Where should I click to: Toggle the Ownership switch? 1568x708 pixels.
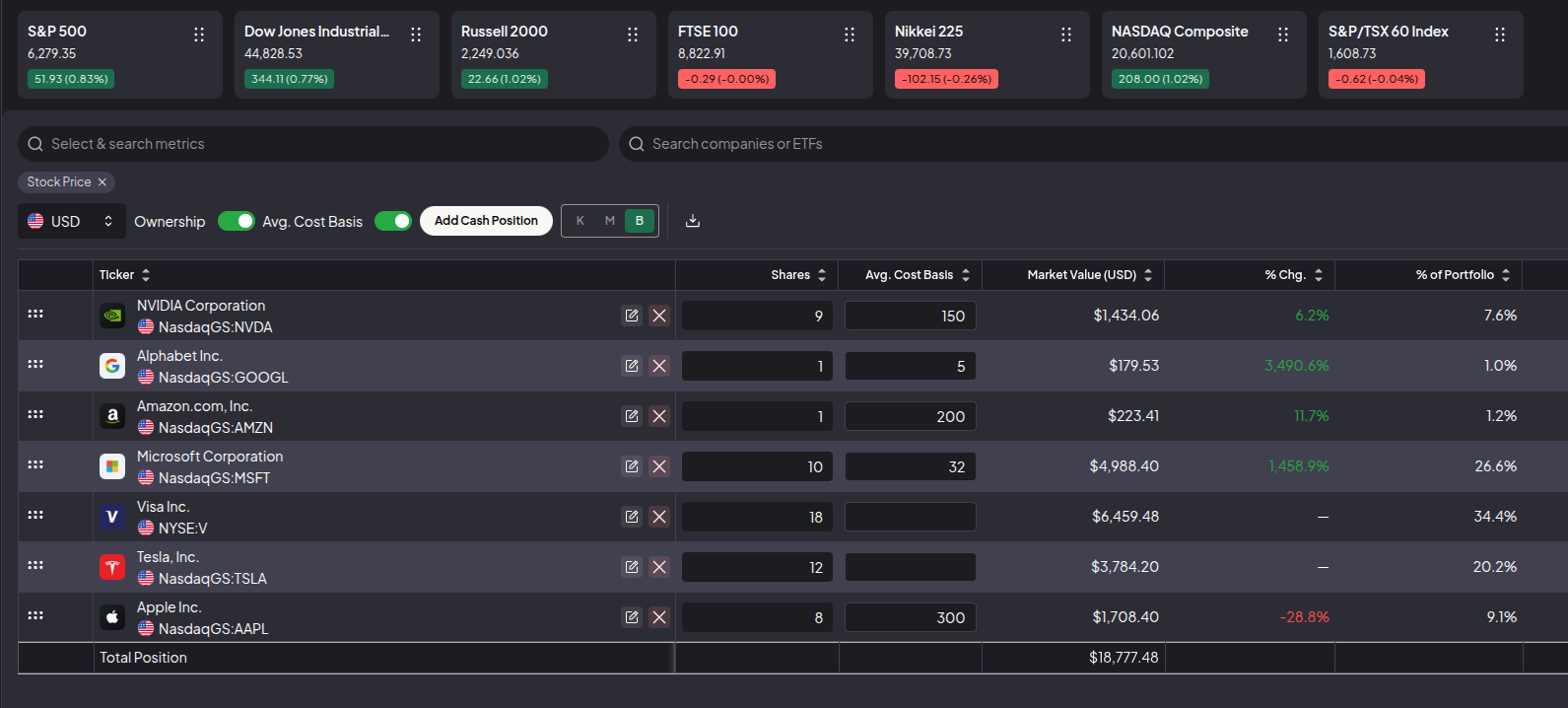tap(237, 221)
